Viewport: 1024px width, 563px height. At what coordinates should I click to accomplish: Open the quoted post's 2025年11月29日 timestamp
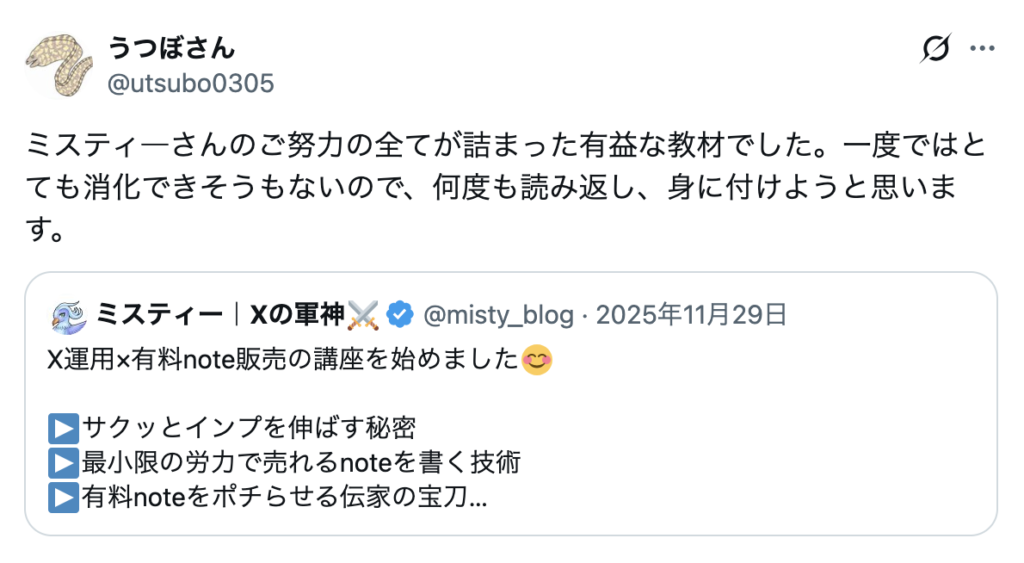point(691,315)
